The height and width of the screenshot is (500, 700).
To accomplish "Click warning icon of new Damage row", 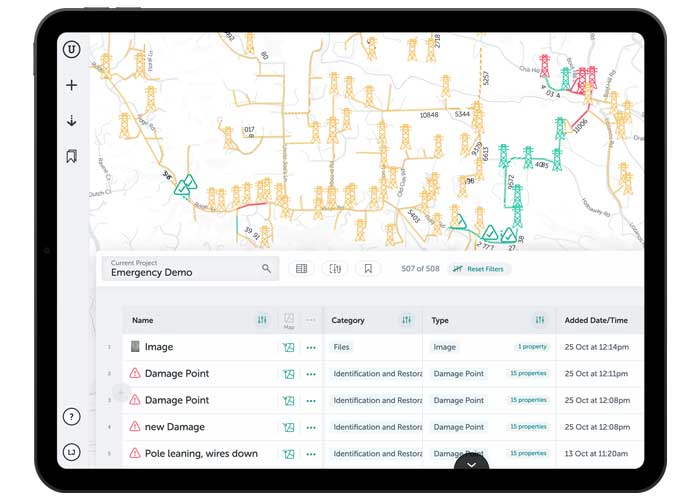I will tap(135, 426).
